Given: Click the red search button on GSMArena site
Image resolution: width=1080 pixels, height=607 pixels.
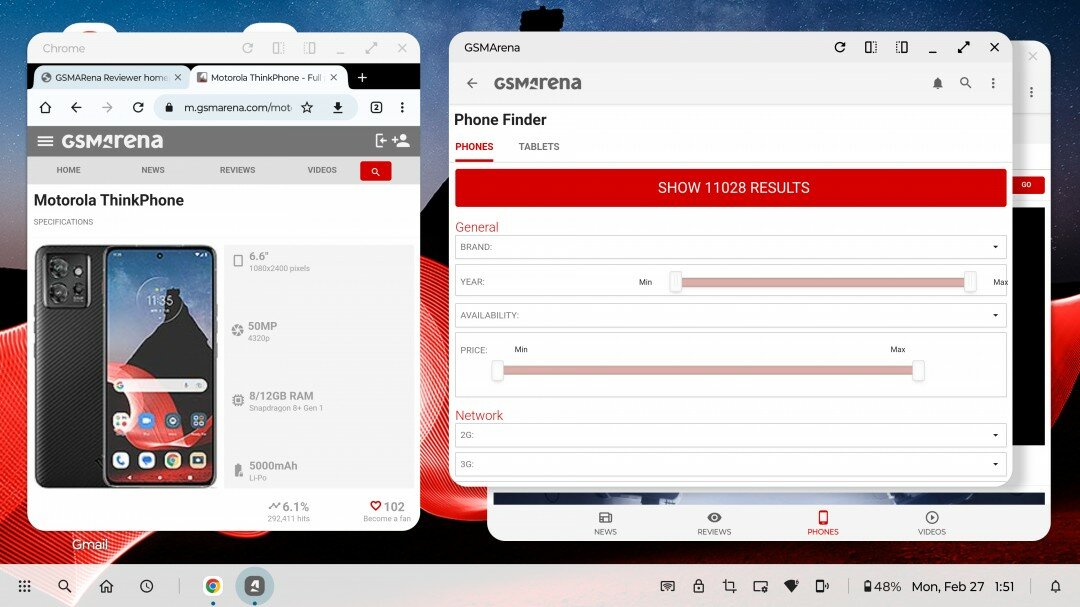Looking at the screenshot, I should tap(375, 171).
